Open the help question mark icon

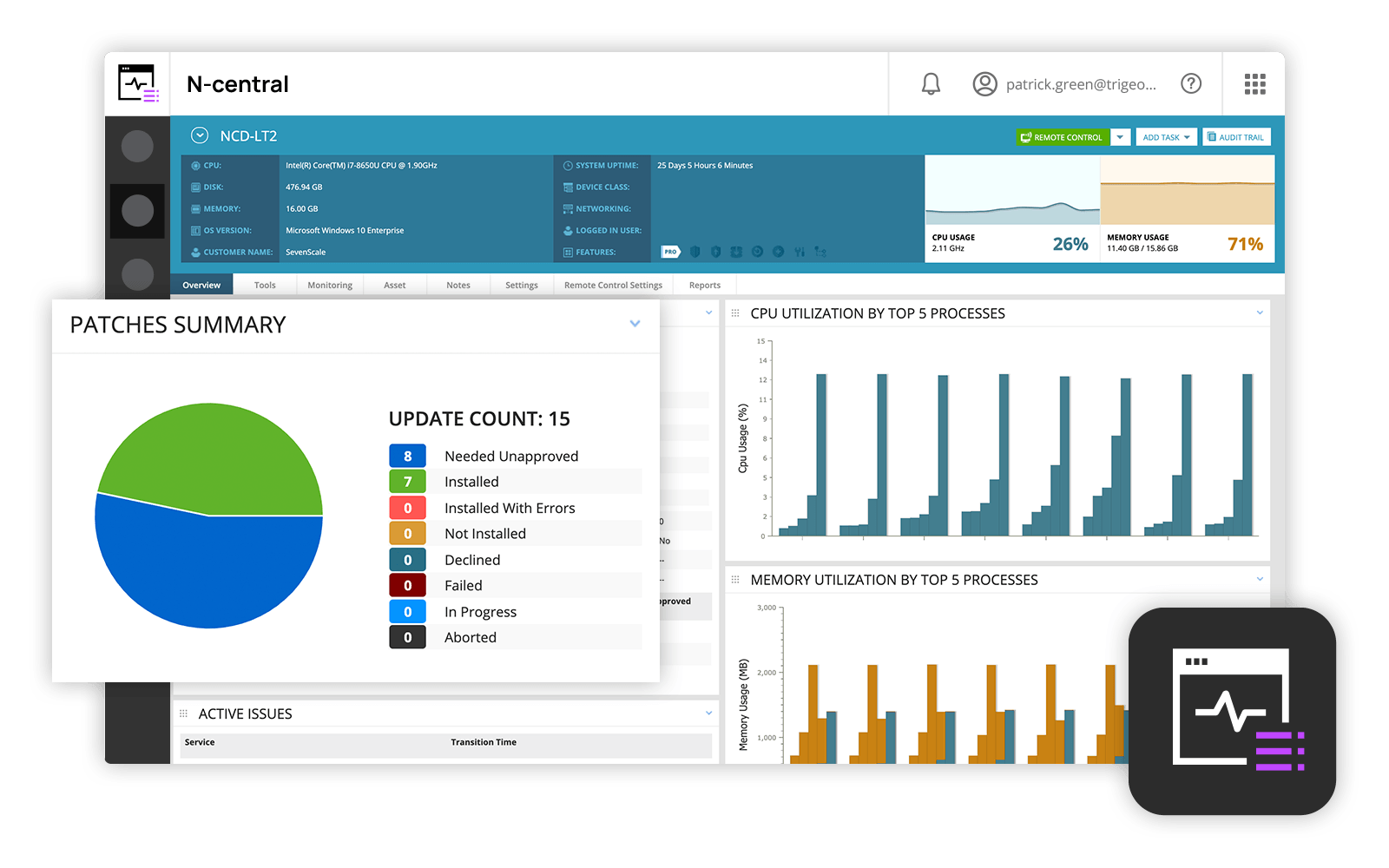[x=1191, y=83]
